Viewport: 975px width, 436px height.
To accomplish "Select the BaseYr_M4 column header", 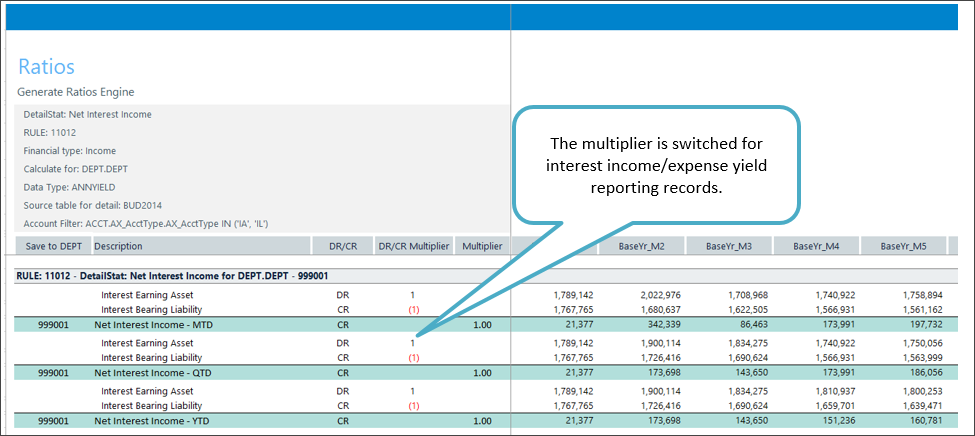I will tap(816, 246).
